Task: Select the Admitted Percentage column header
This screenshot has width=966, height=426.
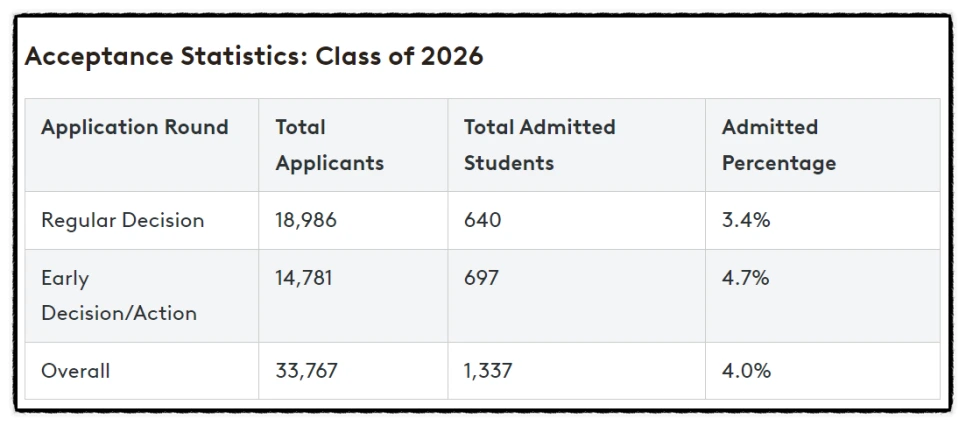Action: click(x=779, y=145)
